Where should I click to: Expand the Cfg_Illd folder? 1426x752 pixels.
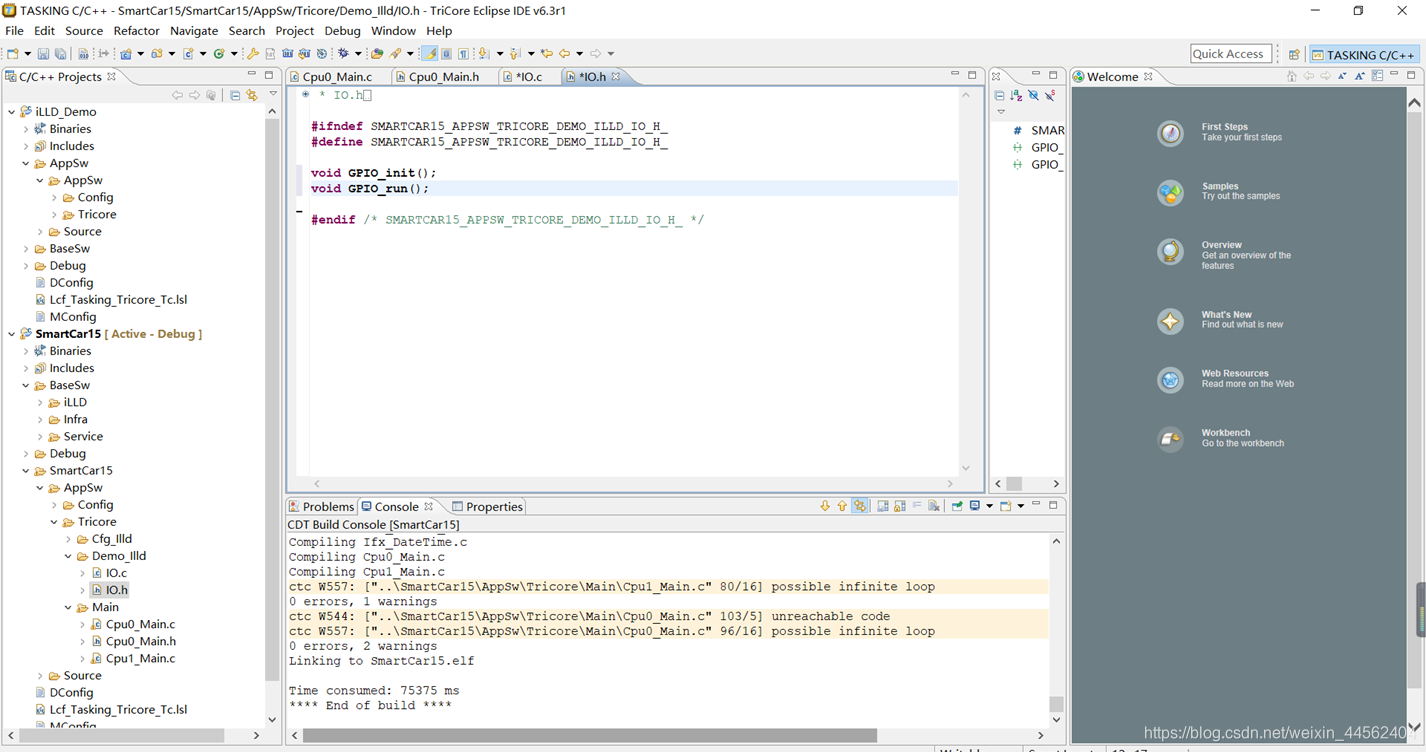click(68, 539)
